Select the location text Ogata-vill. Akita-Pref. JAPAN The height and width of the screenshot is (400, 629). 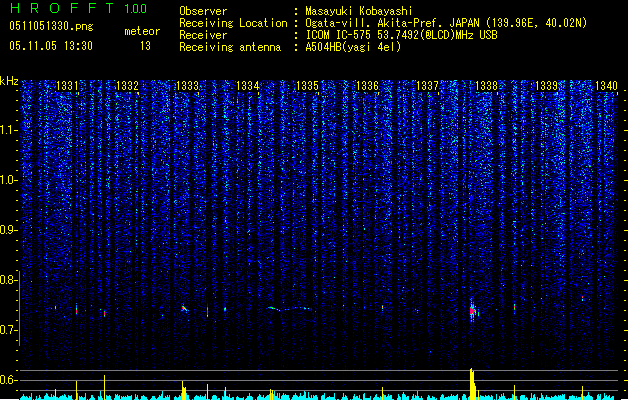tap(392, 23)
